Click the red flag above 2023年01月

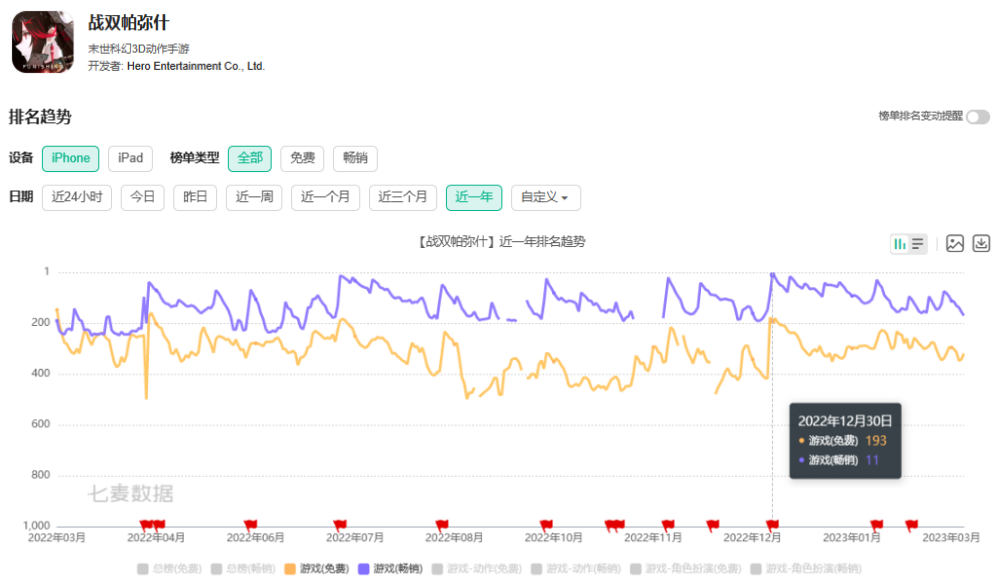click(x=876, y=526)
